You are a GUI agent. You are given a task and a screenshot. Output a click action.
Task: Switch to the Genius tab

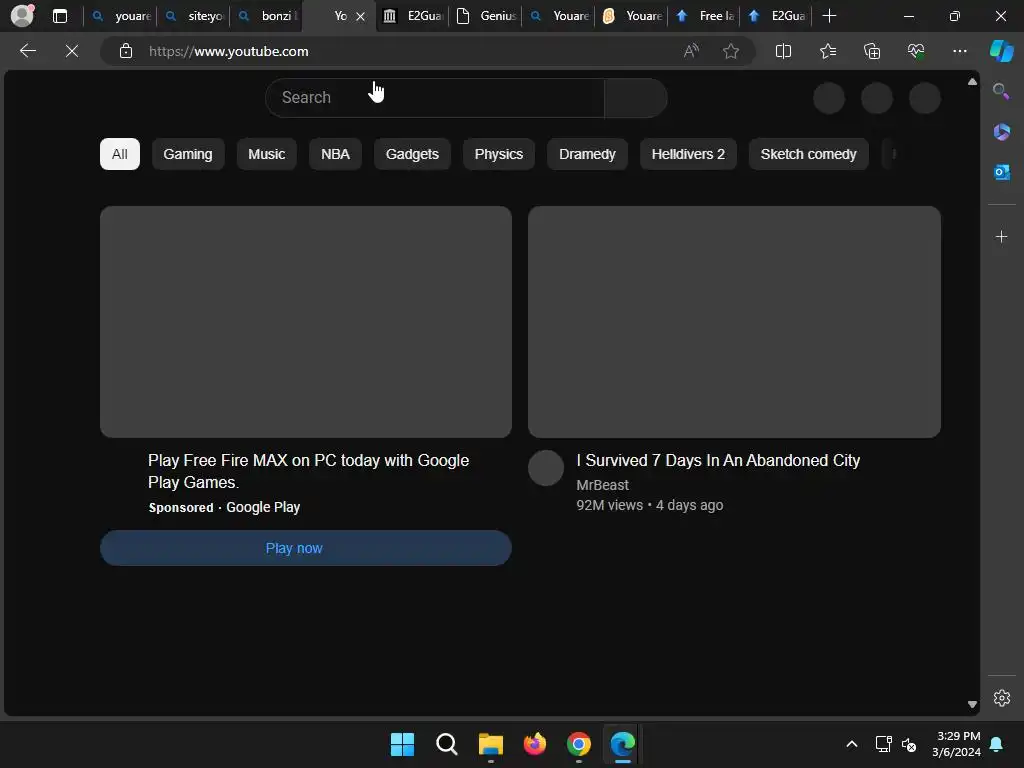[x=486, y=16]
